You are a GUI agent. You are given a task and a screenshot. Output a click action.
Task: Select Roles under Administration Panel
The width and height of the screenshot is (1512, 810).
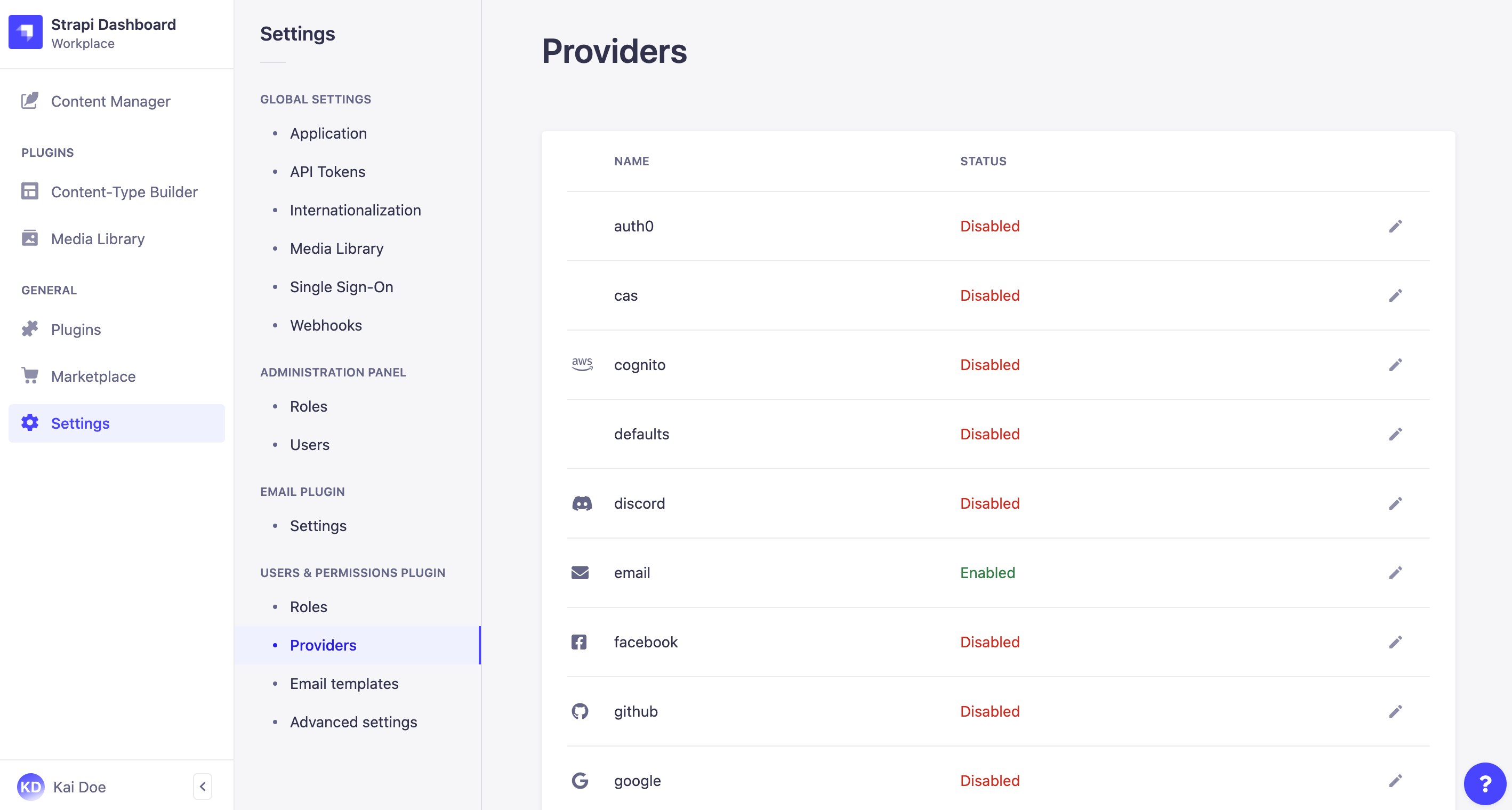pos(308,405)
